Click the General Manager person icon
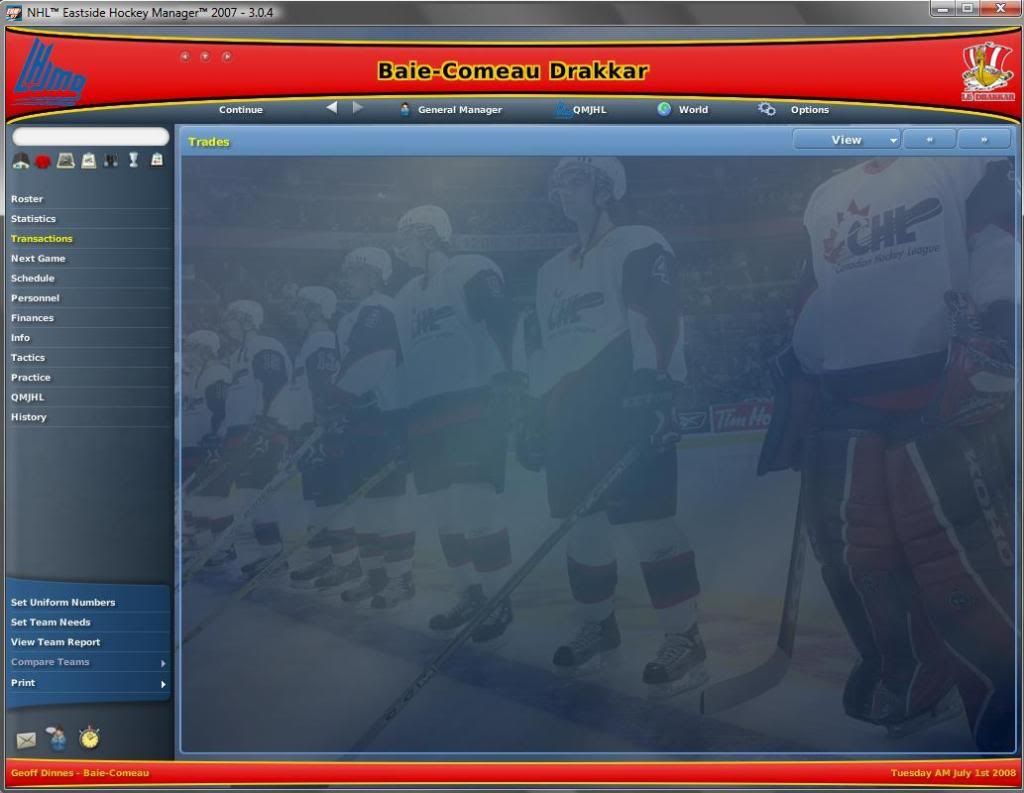The height and width of the screenshot is (793, 1024). pyautogui.click(x=404, y=109)
